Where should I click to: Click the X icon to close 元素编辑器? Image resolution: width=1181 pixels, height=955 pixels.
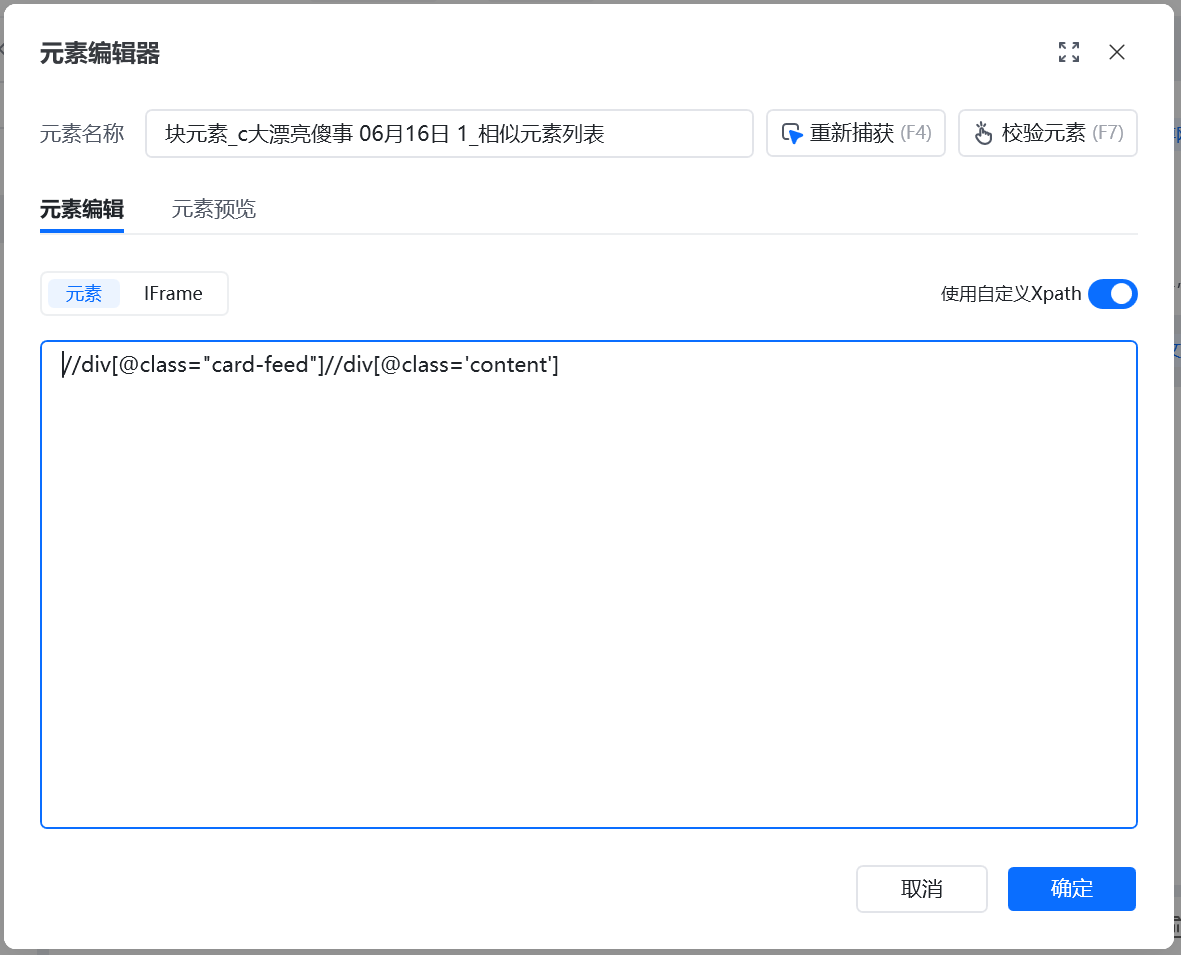point(1117,52)
